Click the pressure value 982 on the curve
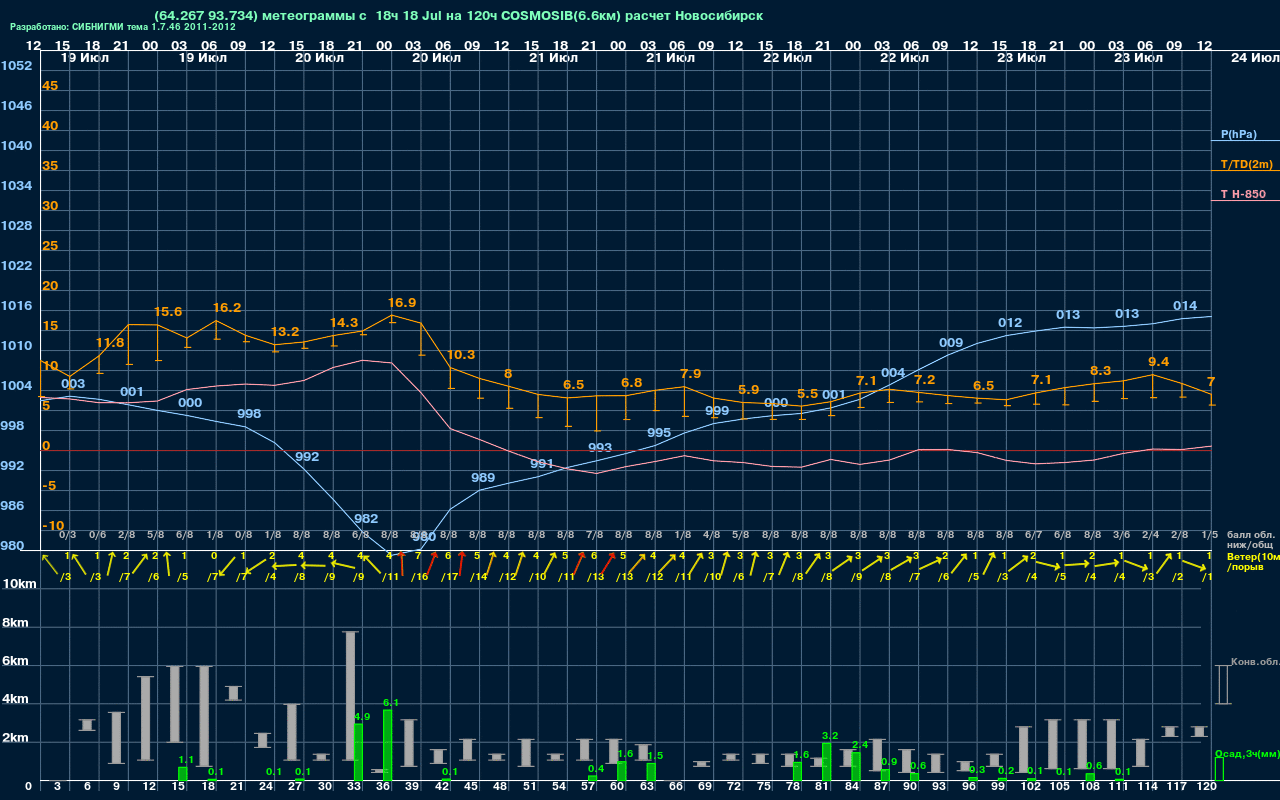The image size is (1280, 800). pos(366,518)
